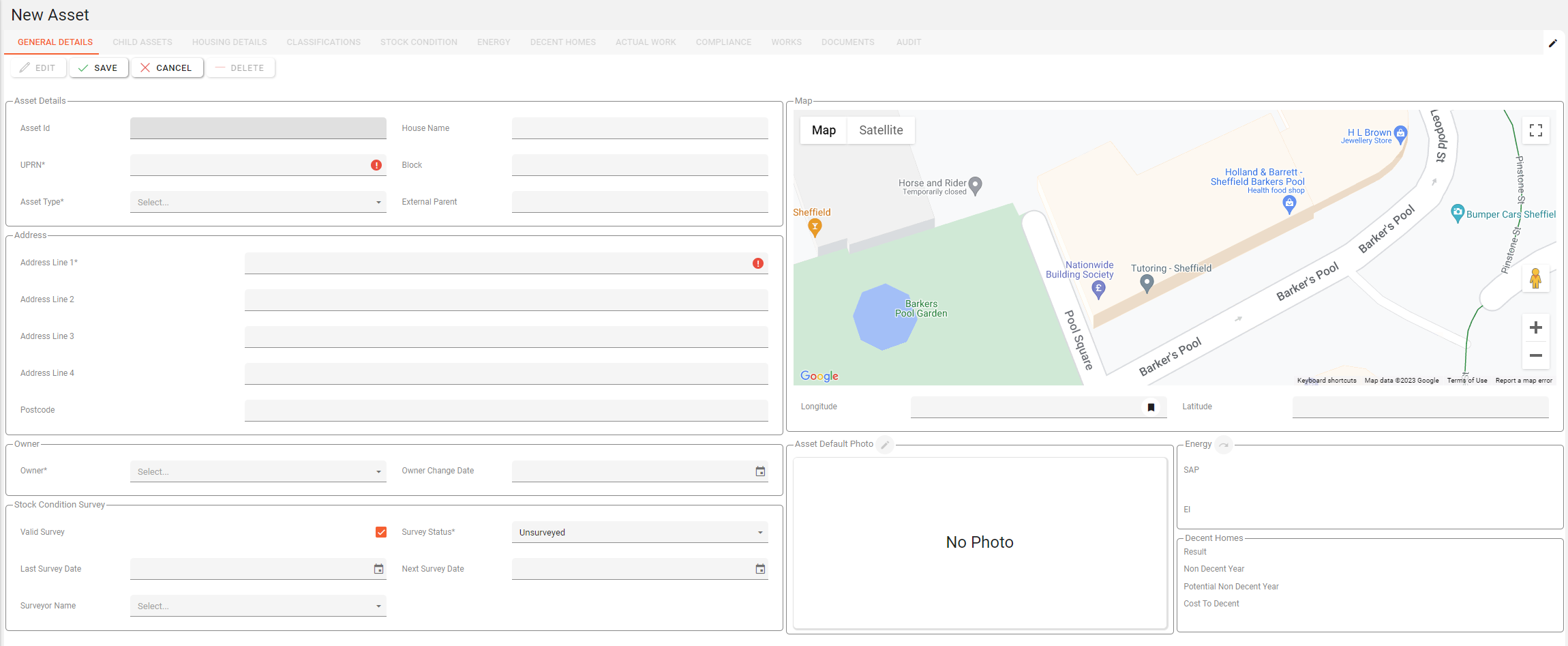This screenshot has width=1568, height=646.
Task: Open the Last Survey Date calendar
Action: point(378,569)
